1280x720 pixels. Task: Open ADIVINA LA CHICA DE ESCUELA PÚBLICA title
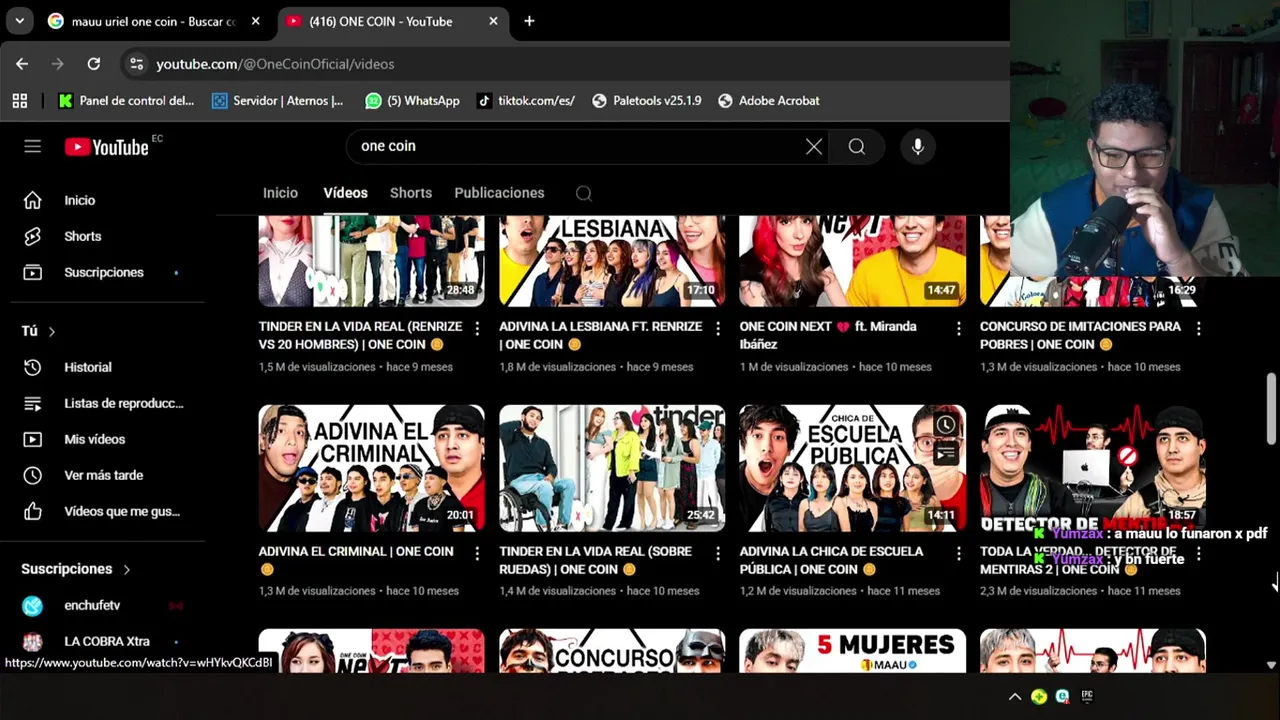(x=831, y=560)
